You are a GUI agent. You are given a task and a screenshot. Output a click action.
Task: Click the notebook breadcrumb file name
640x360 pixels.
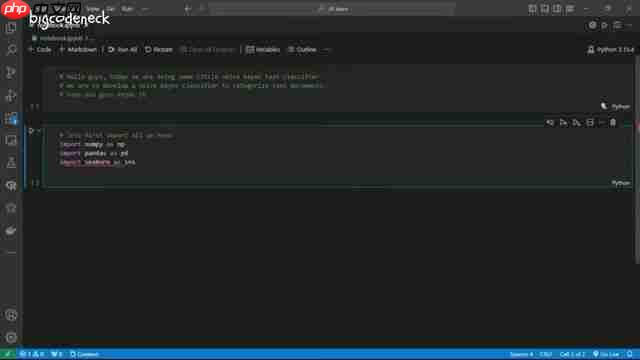[x=61, y=38]
